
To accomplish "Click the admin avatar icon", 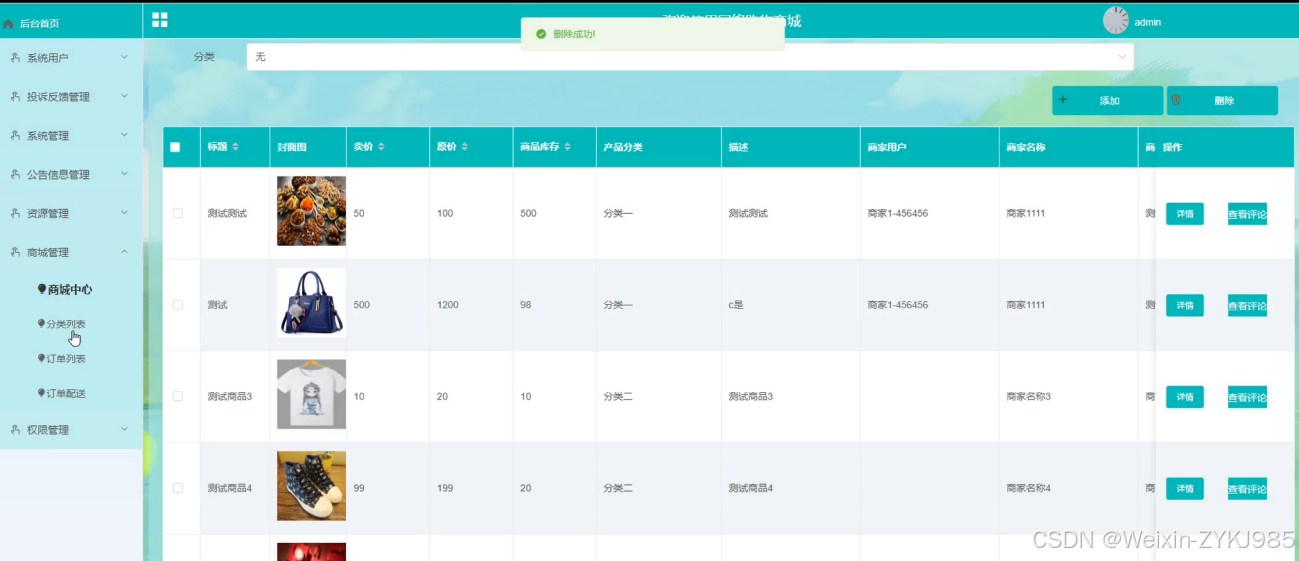I will pos(1116,21).
